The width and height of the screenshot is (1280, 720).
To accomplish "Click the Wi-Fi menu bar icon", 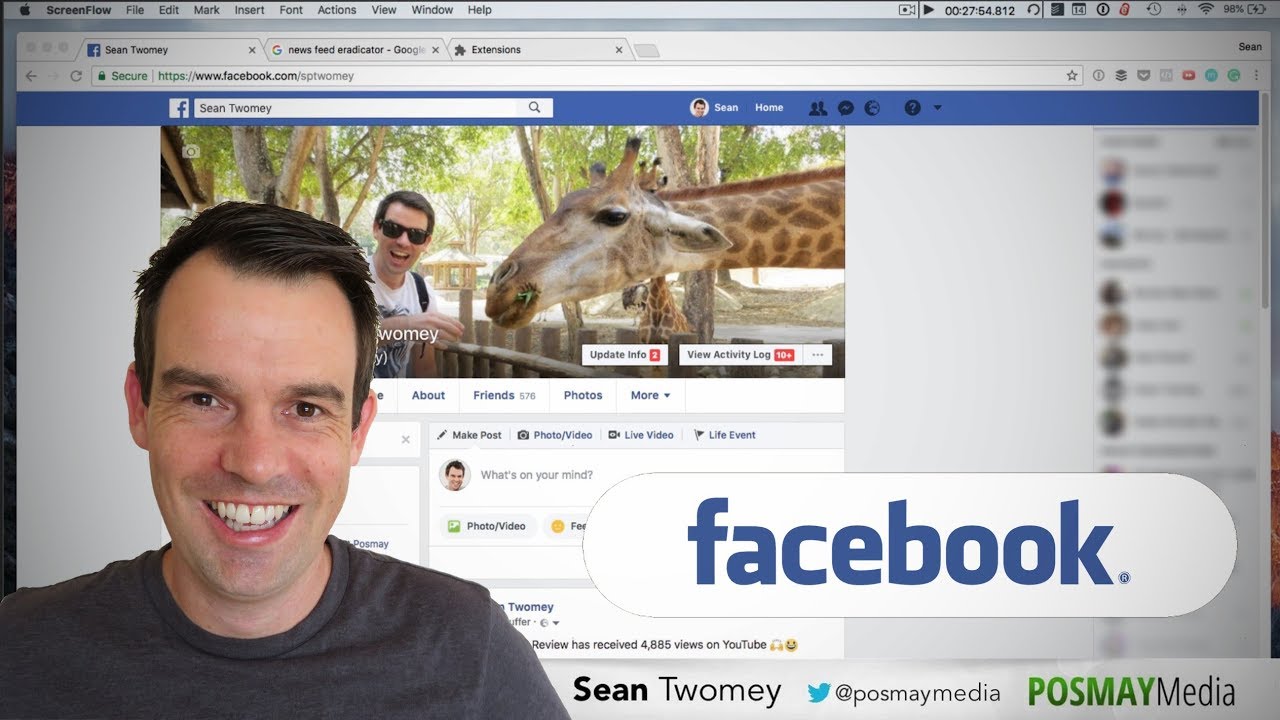I will coord(1205,10).
